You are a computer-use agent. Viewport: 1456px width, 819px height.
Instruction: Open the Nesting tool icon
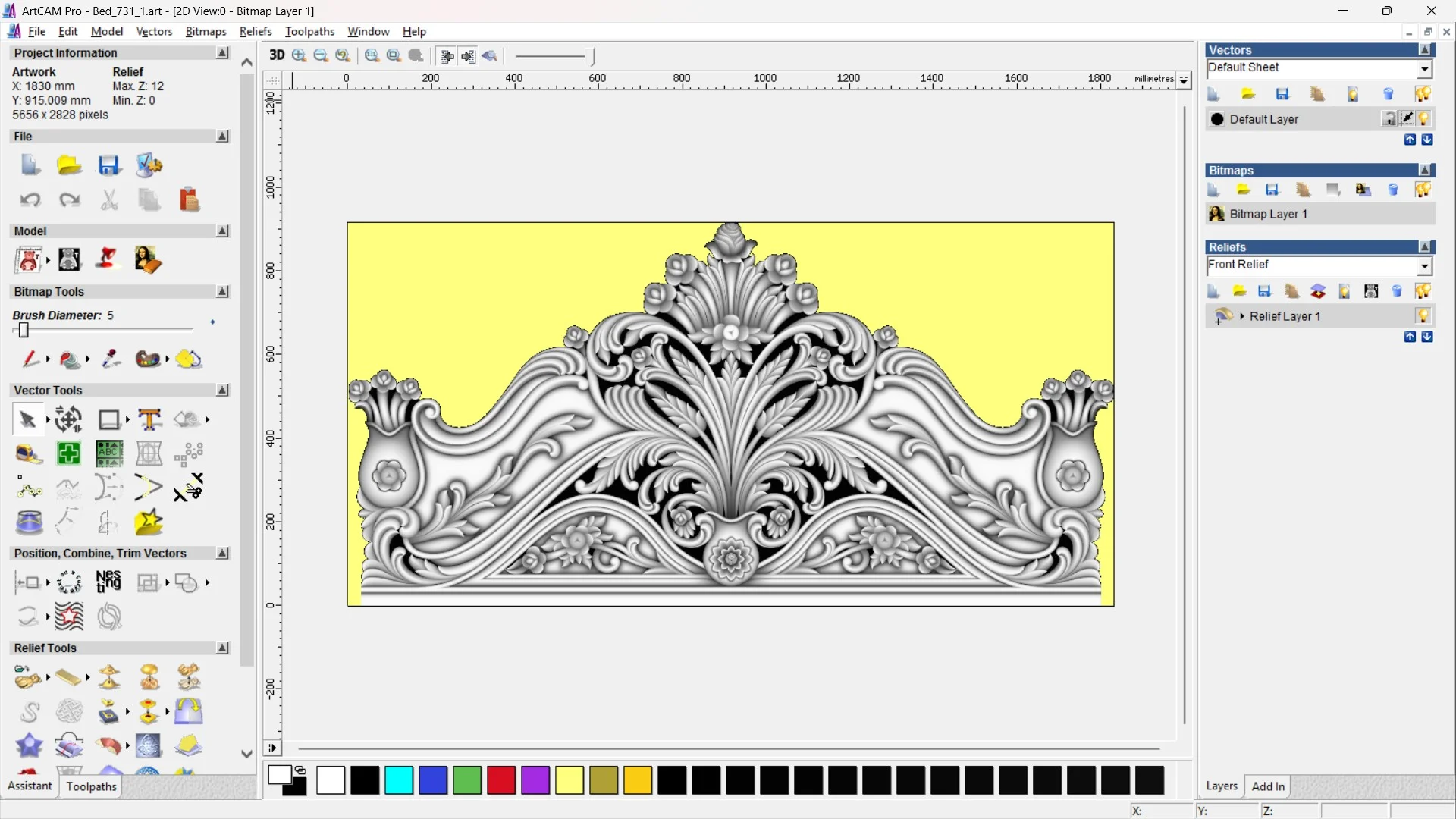tap(108, 582)
